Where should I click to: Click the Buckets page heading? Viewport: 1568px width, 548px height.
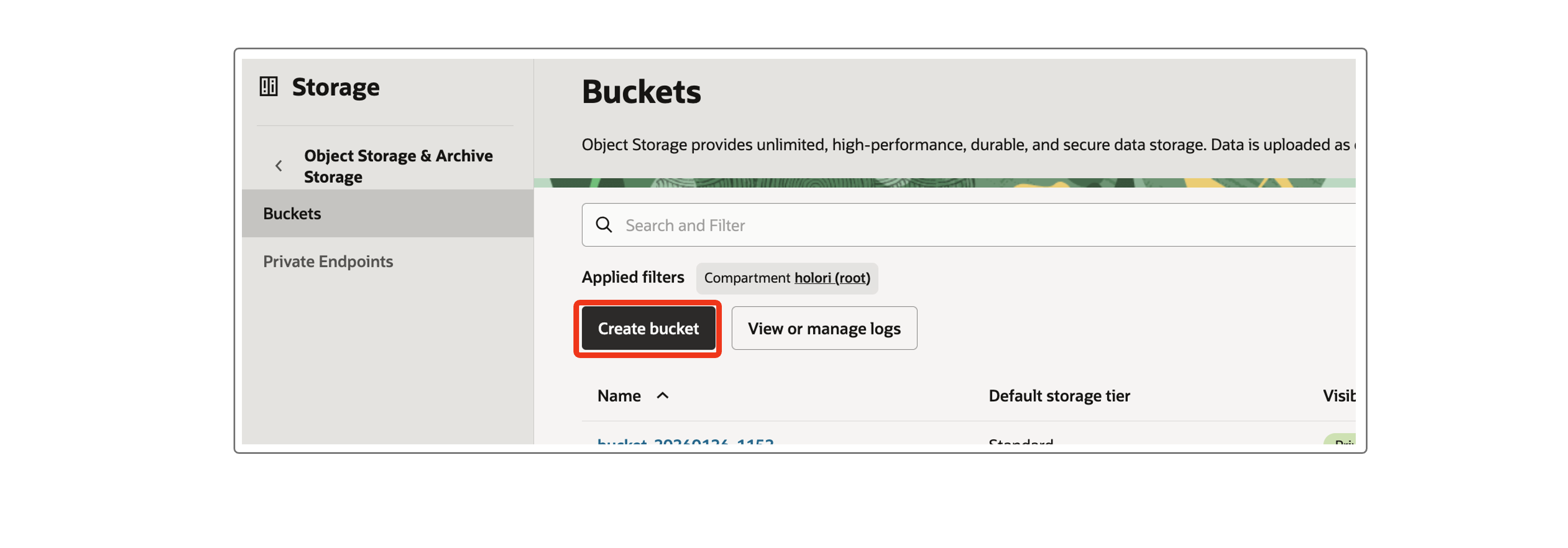tap(641, 91)
